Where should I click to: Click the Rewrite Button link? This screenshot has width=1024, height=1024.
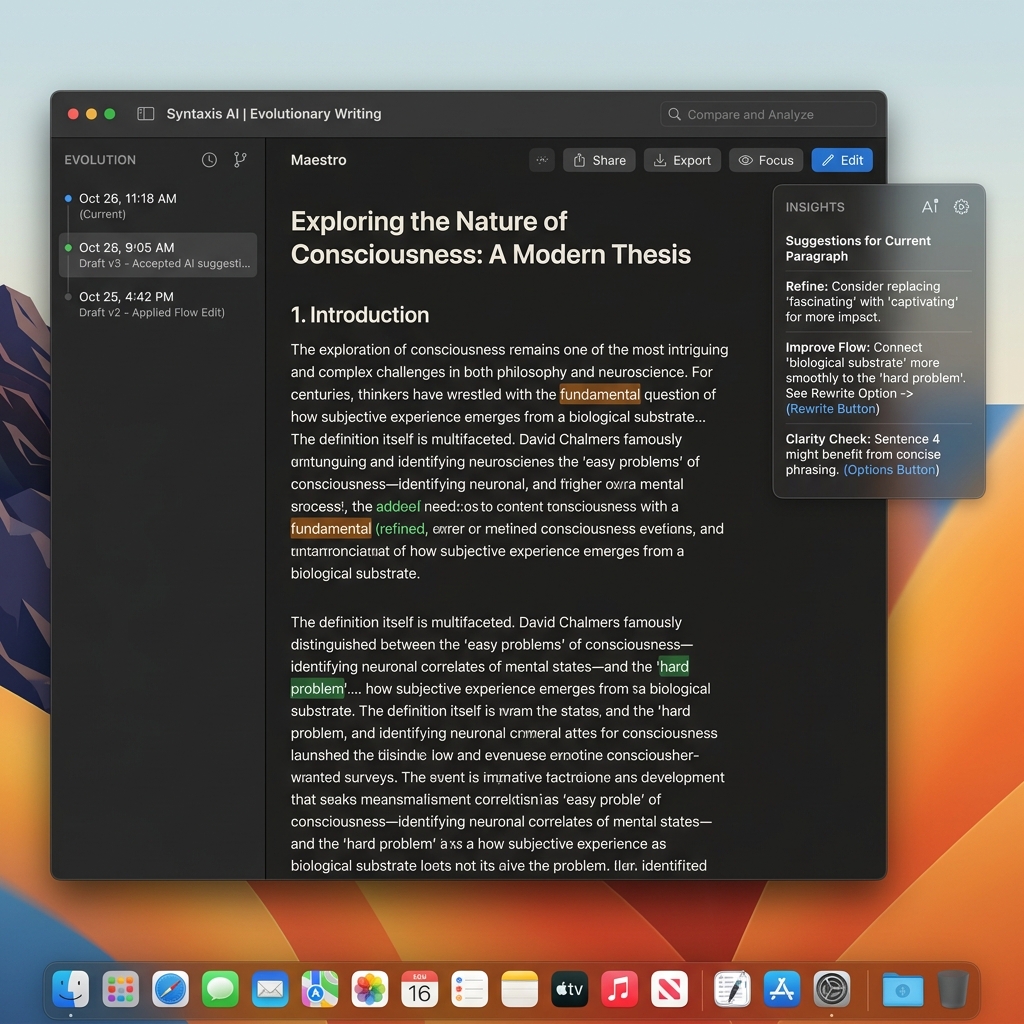click(833, 409)
